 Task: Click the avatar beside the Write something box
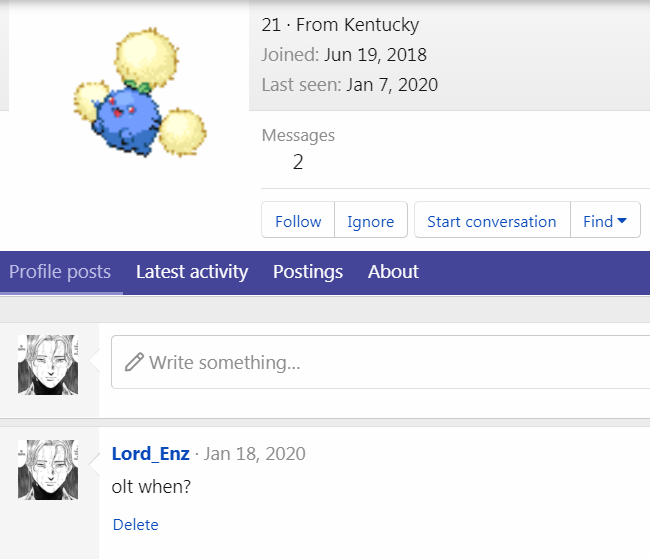coord(48,365)
